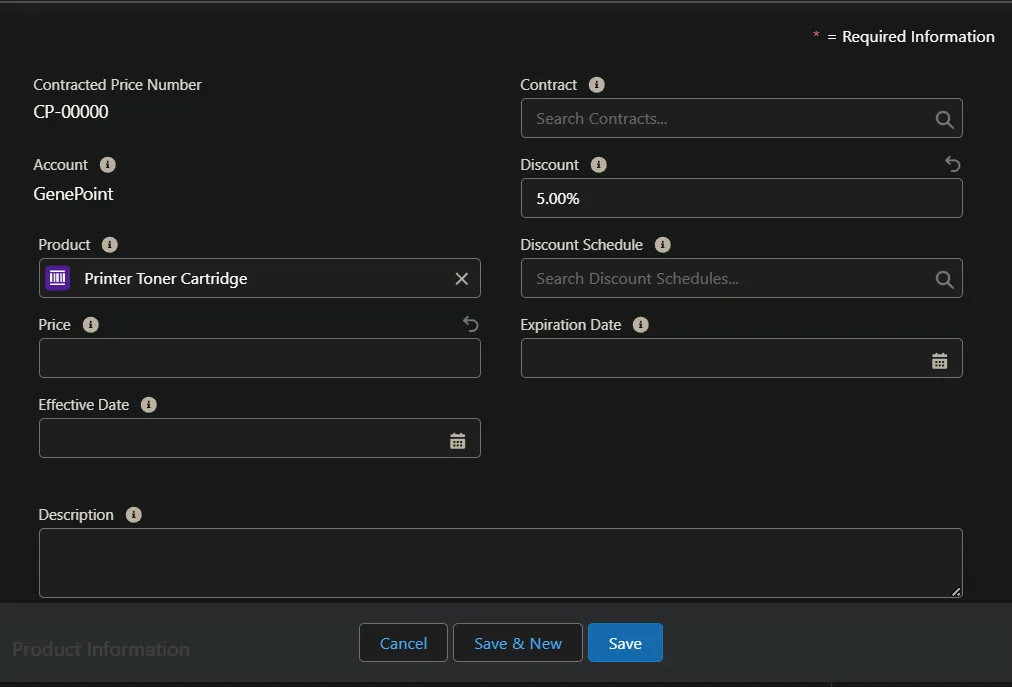Image resolution: width=1012 pixels, height=687 pixels.
Task: Click the search icon in Discount Schedule field
Action: coord(944,279)
